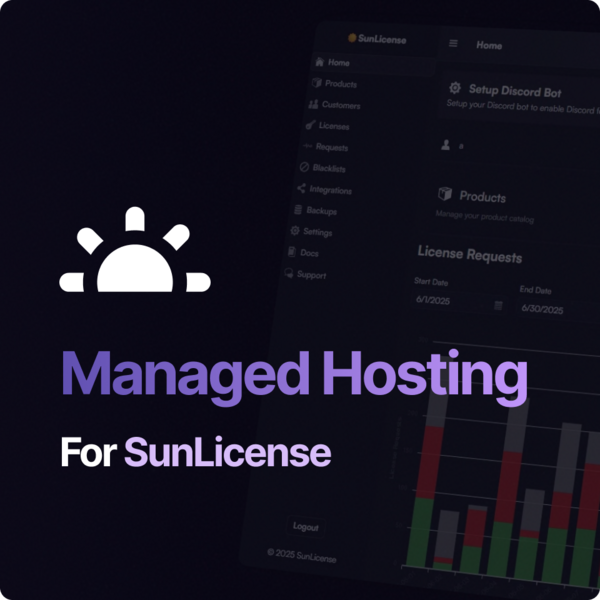This screenshot has width=600, height=600.
Task: Toggle the hamburger menu icon
Action: [453, 43]
